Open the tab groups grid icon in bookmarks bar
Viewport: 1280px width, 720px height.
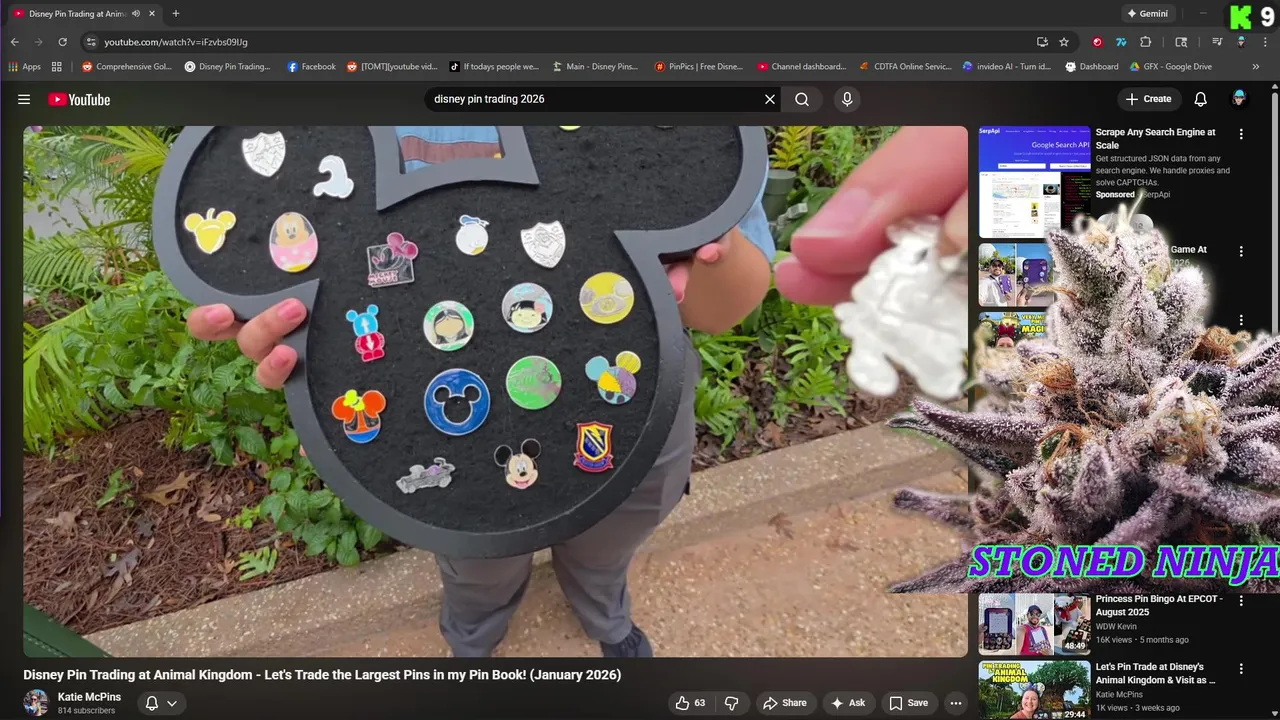[57, 67]
